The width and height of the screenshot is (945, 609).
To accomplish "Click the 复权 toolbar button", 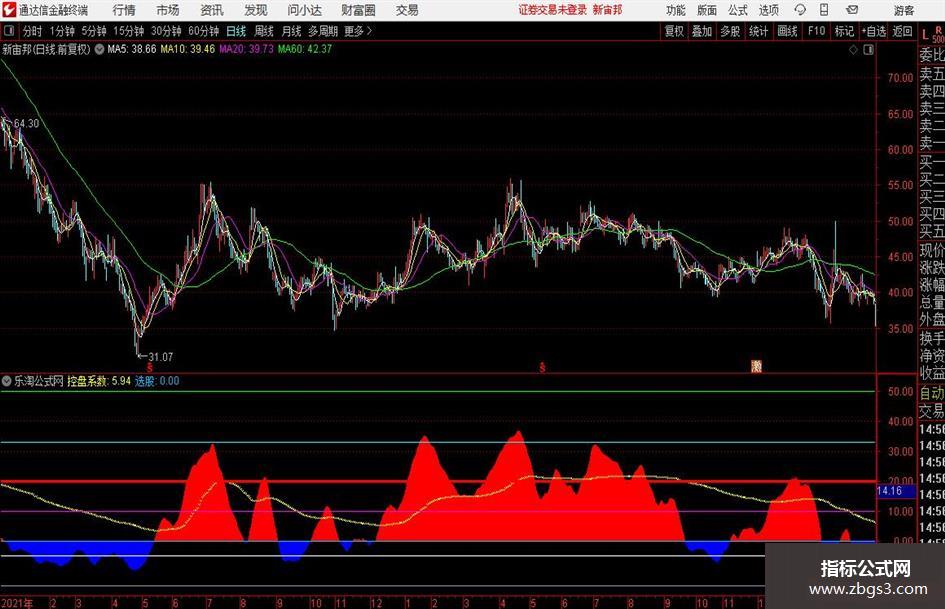I will pos(674,31).
